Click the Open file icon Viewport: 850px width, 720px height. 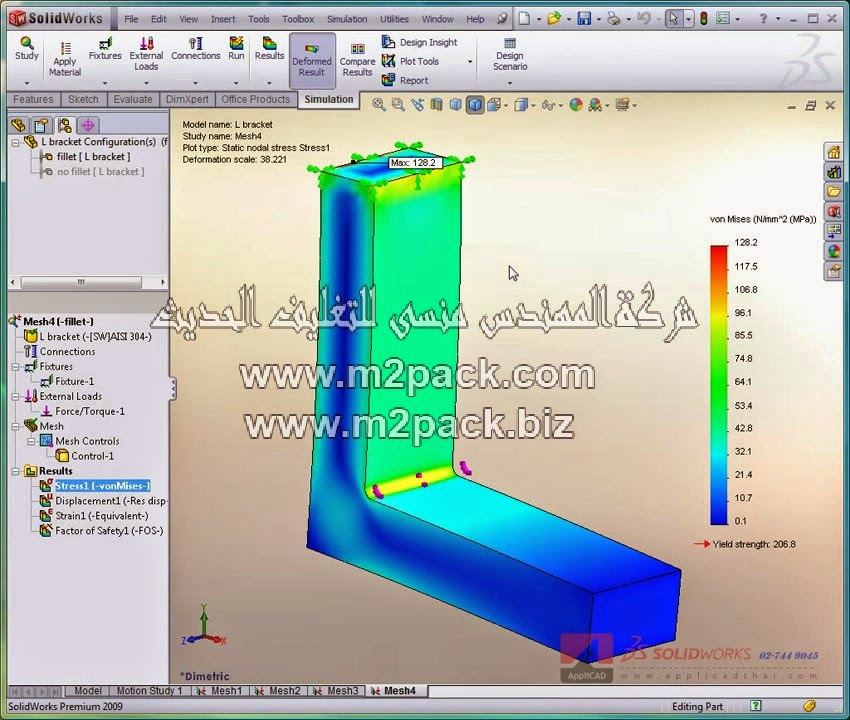(554, 19)
